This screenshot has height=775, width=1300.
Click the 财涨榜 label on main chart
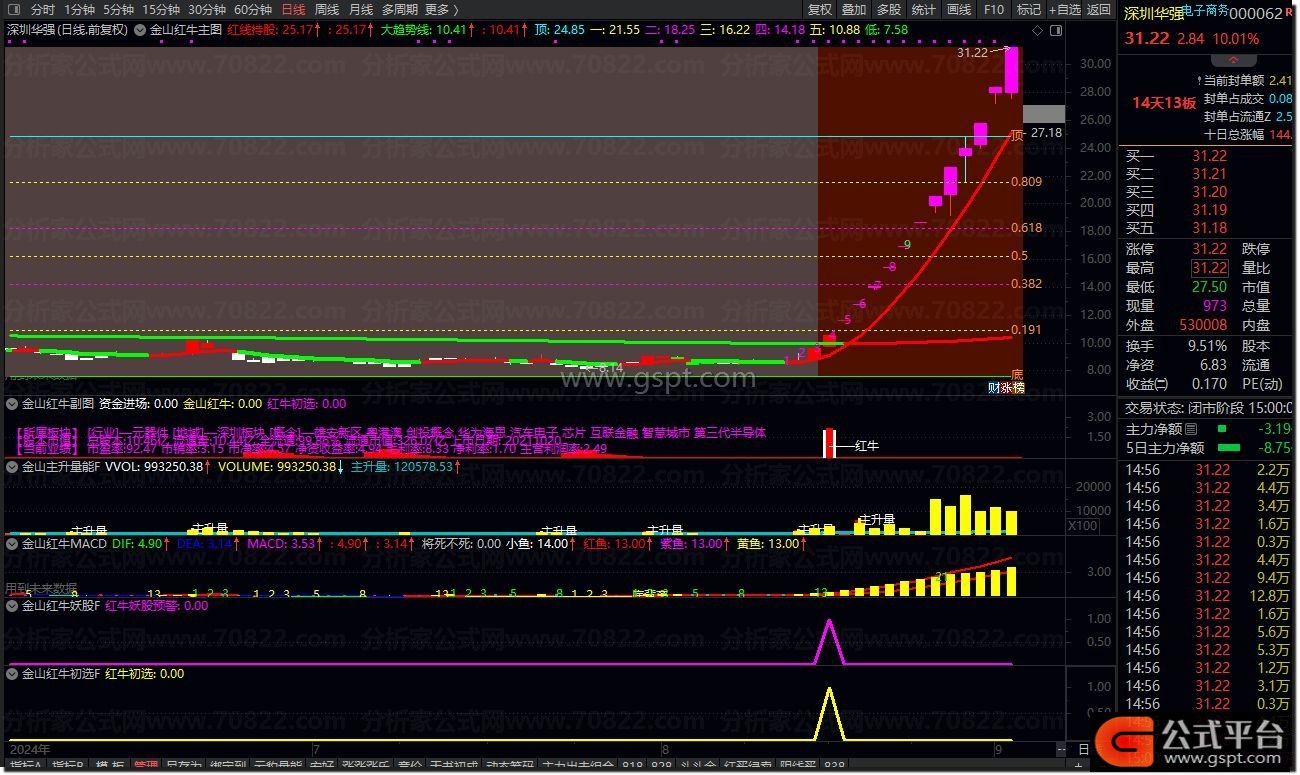1006,388
